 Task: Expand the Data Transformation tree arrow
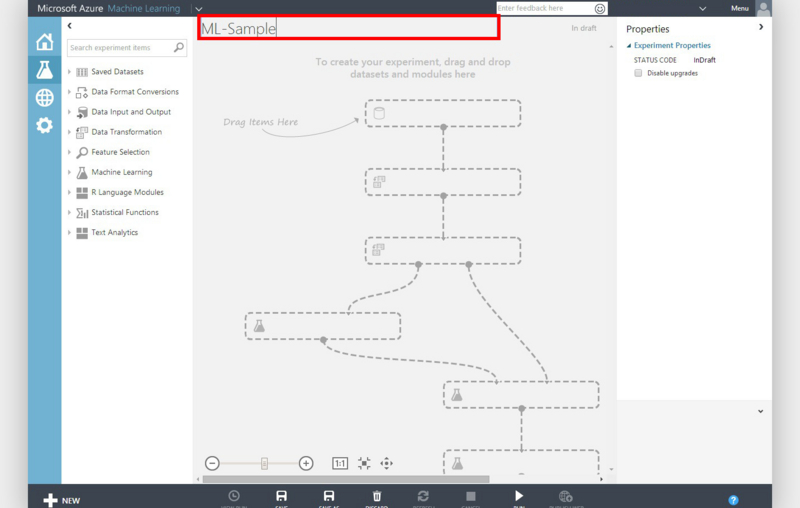69,132
